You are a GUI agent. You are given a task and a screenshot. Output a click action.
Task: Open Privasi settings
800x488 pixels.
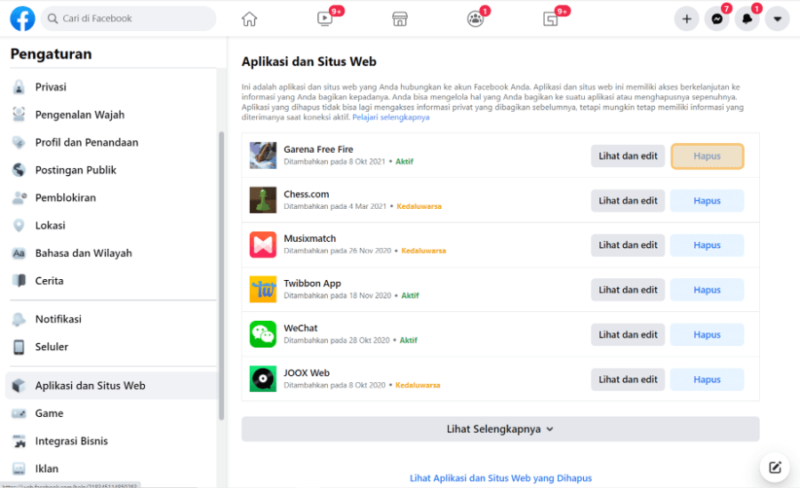point(111,87)
